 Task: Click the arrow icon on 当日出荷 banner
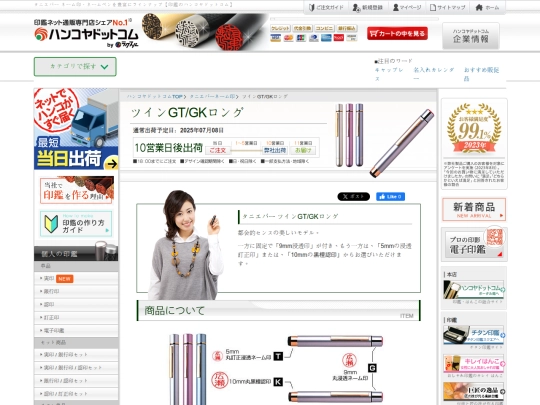point(111,164)
